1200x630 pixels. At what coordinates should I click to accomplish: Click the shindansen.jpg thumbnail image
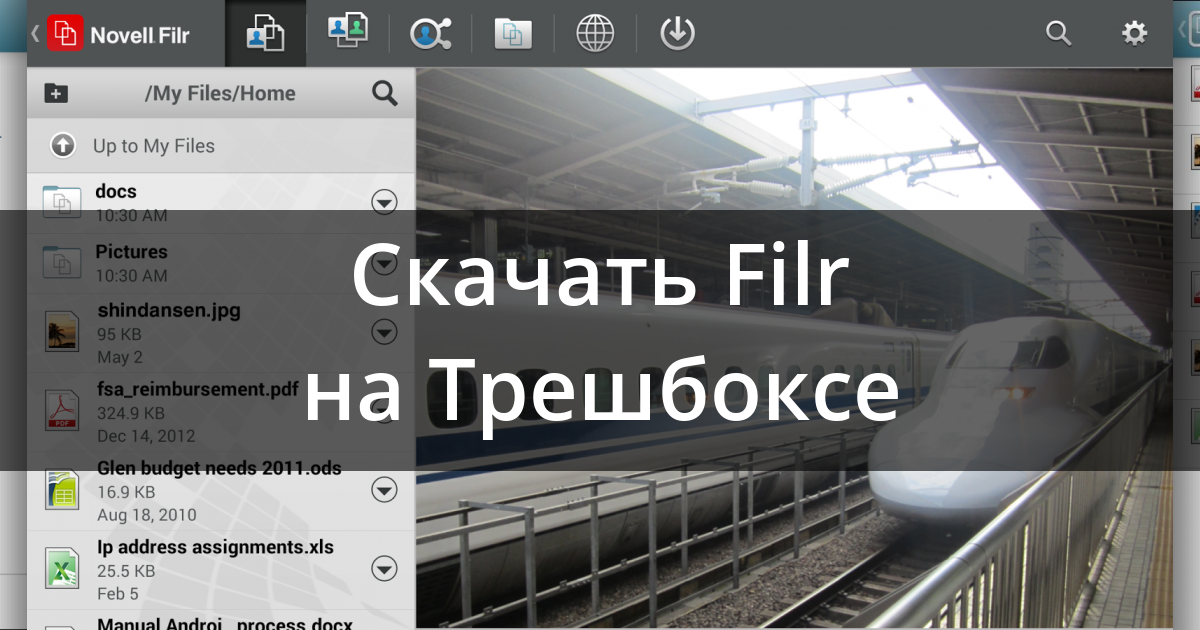tap(62, 332)
